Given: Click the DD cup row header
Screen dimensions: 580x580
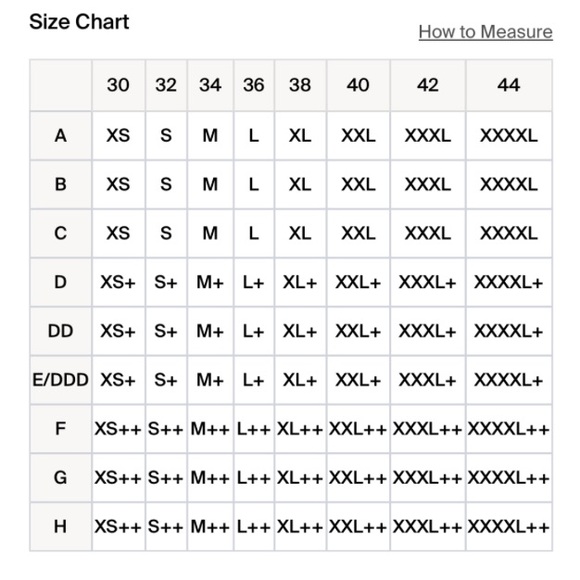Looking at the screenshot, I should point(61,331).
